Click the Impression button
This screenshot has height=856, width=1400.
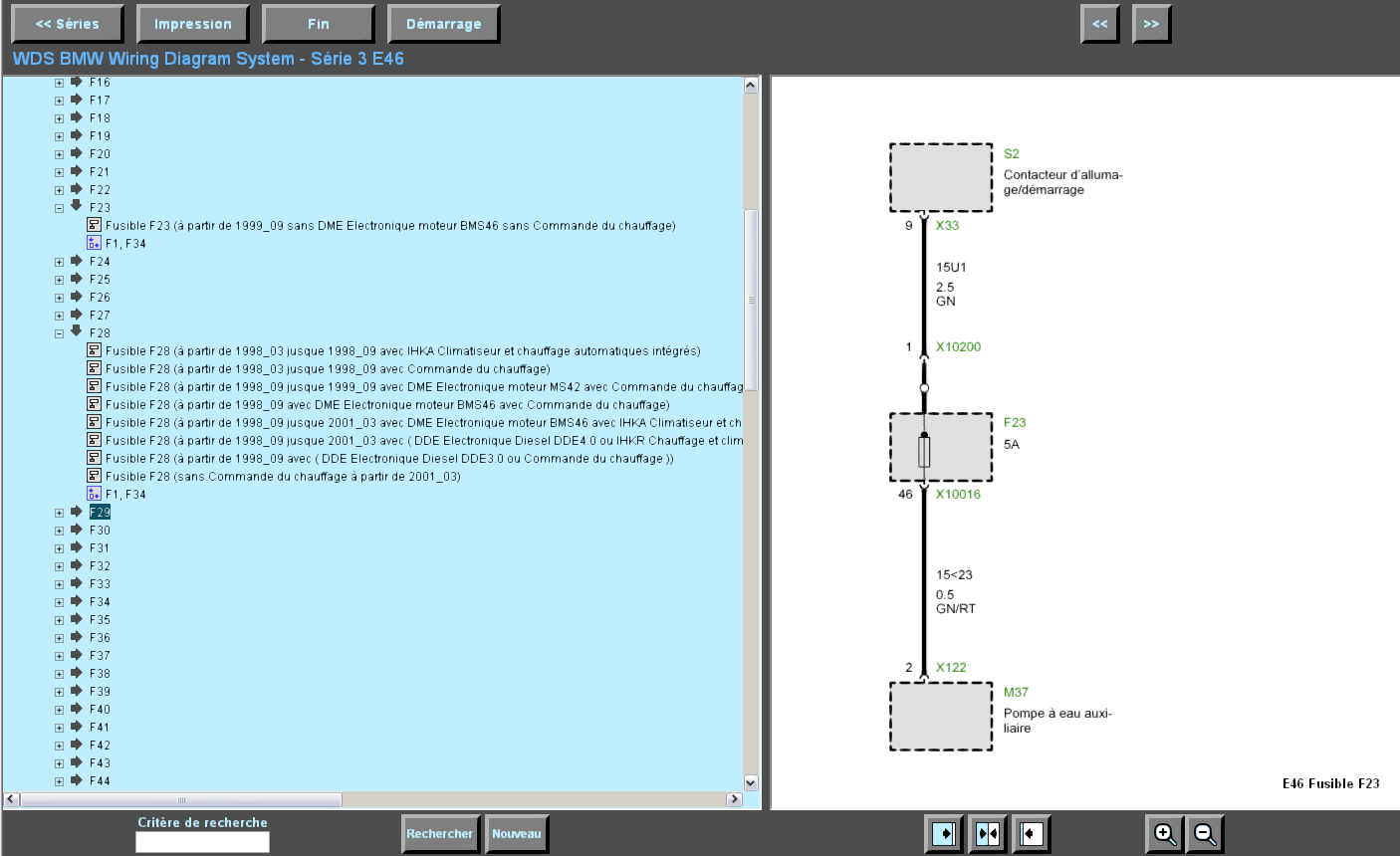(x=193, y=24)
